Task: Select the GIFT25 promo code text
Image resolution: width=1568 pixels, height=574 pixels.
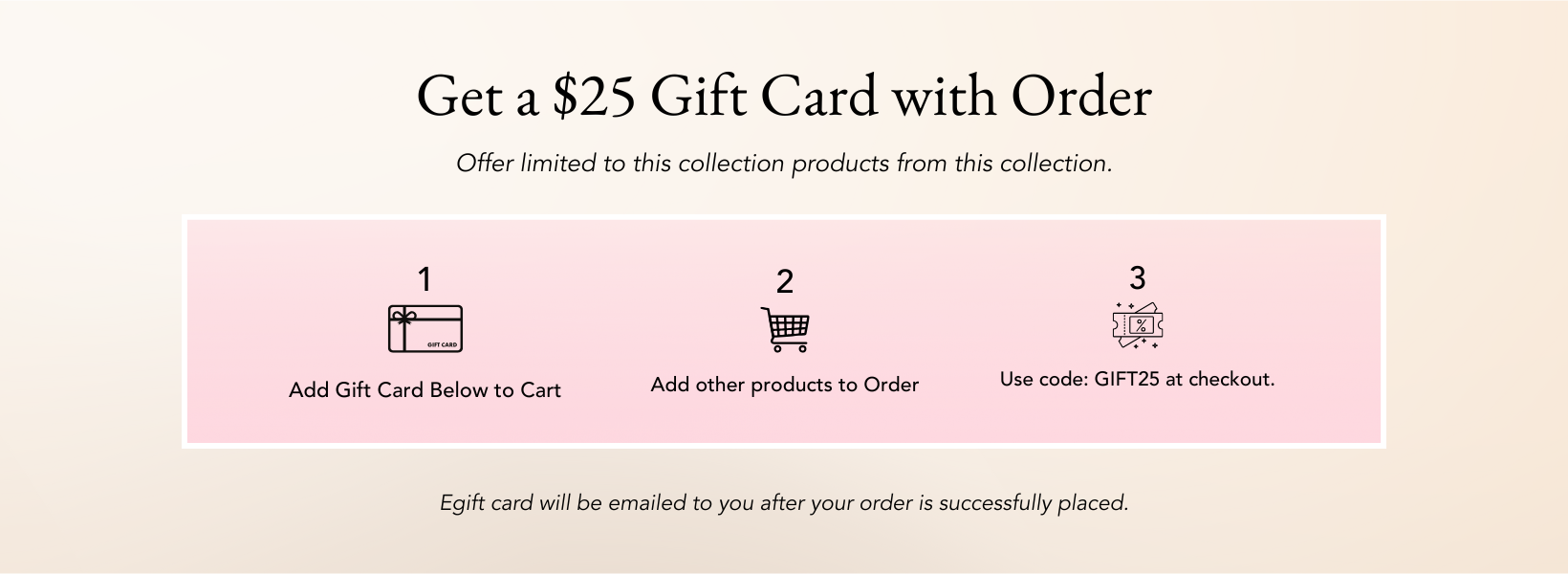Action: click(x=1126, y=380)
